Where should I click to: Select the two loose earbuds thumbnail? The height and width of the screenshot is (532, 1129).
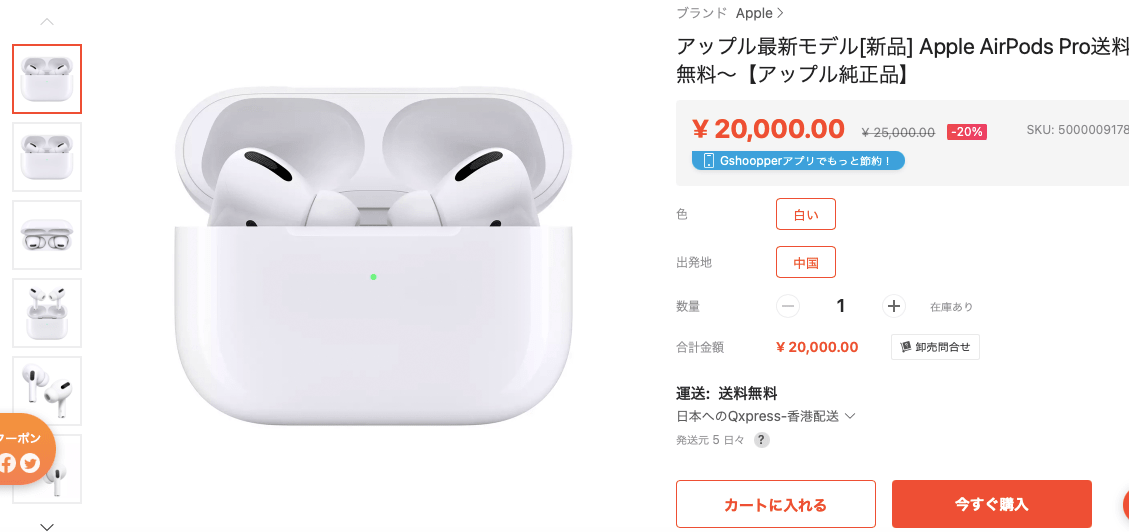(47, 391)
